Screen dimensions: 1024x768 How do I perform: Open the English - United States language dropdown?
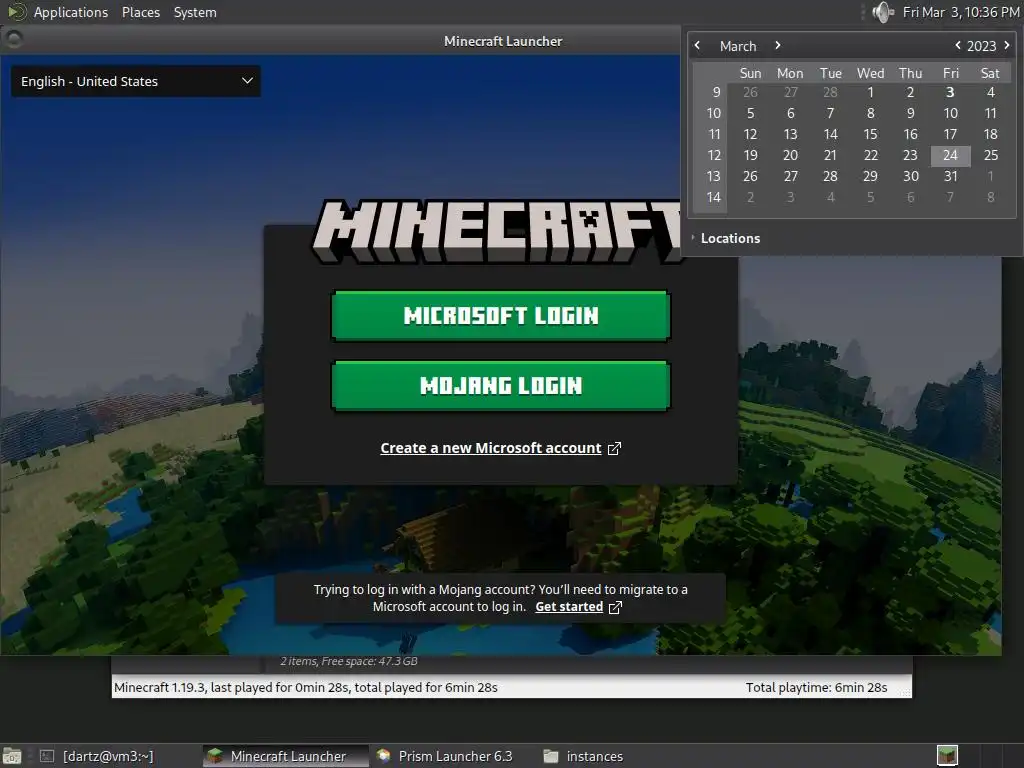click(136, 81)
